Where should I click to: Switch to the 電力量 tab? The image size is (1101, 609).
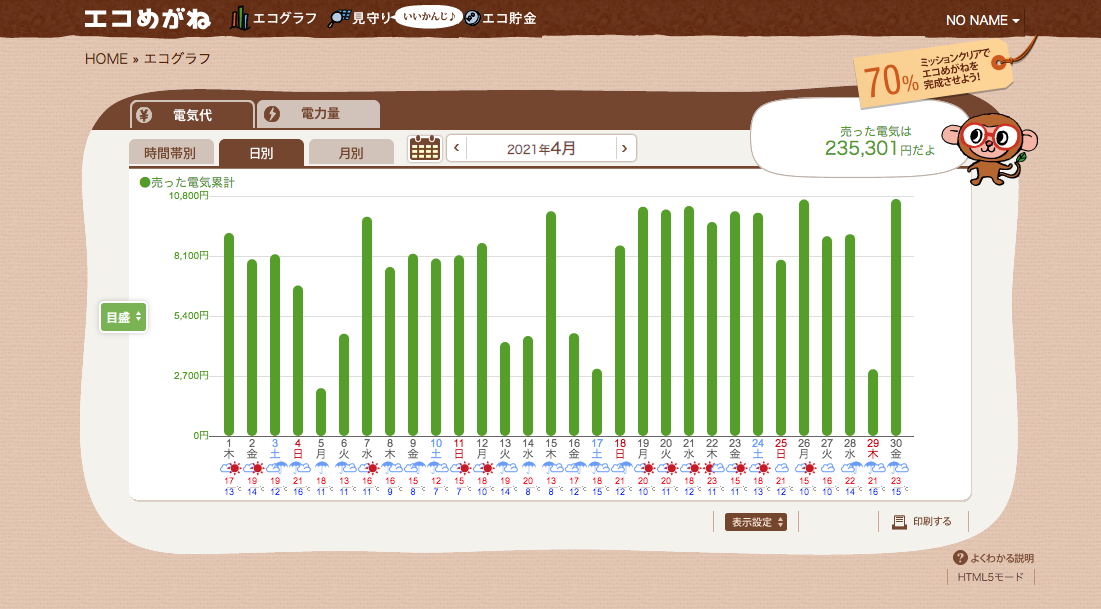318,114
